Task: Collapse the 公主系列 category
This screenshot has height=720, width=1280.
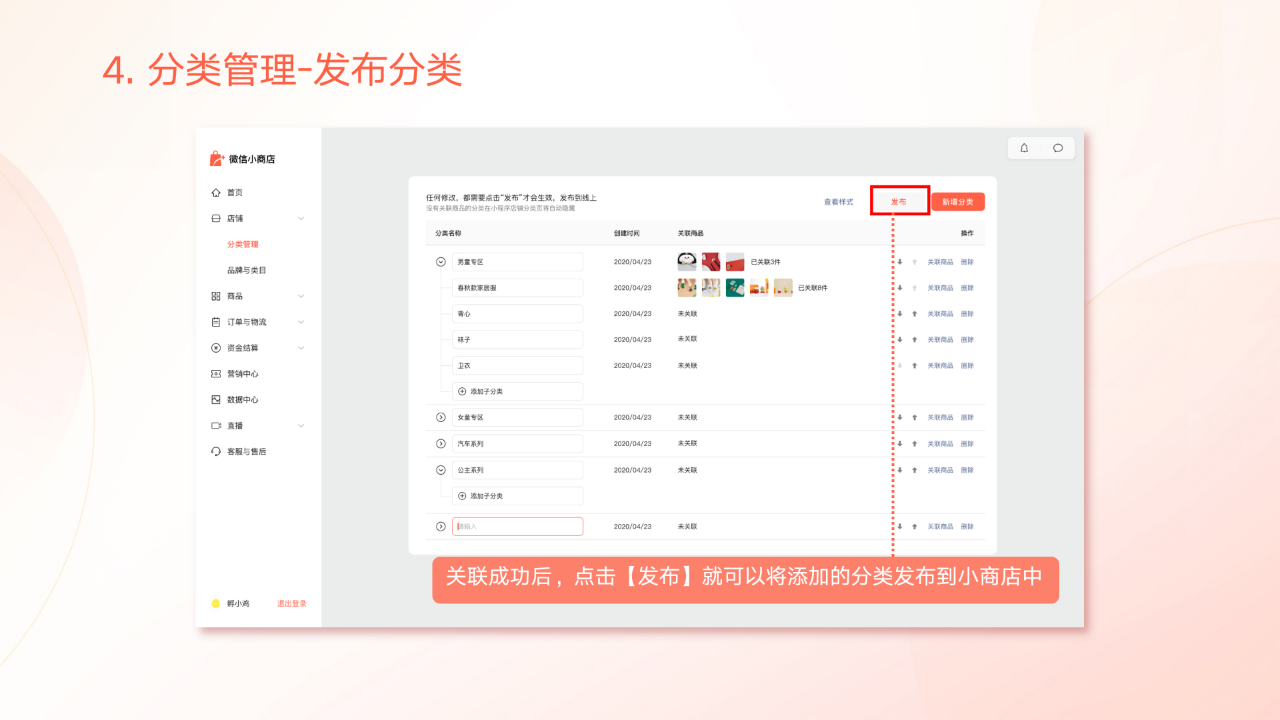Action: point(440,470)
